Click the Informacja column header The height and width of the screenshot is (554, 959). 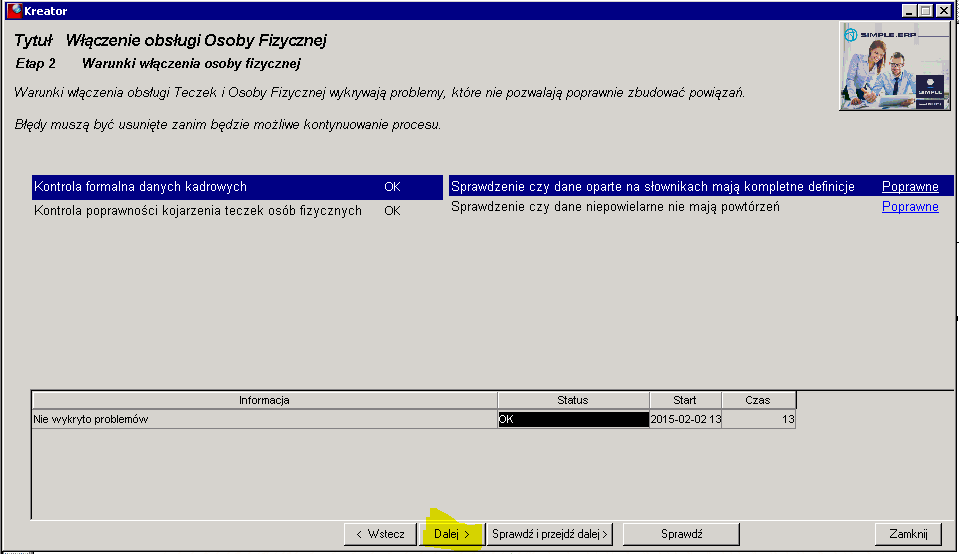point(264,400)
